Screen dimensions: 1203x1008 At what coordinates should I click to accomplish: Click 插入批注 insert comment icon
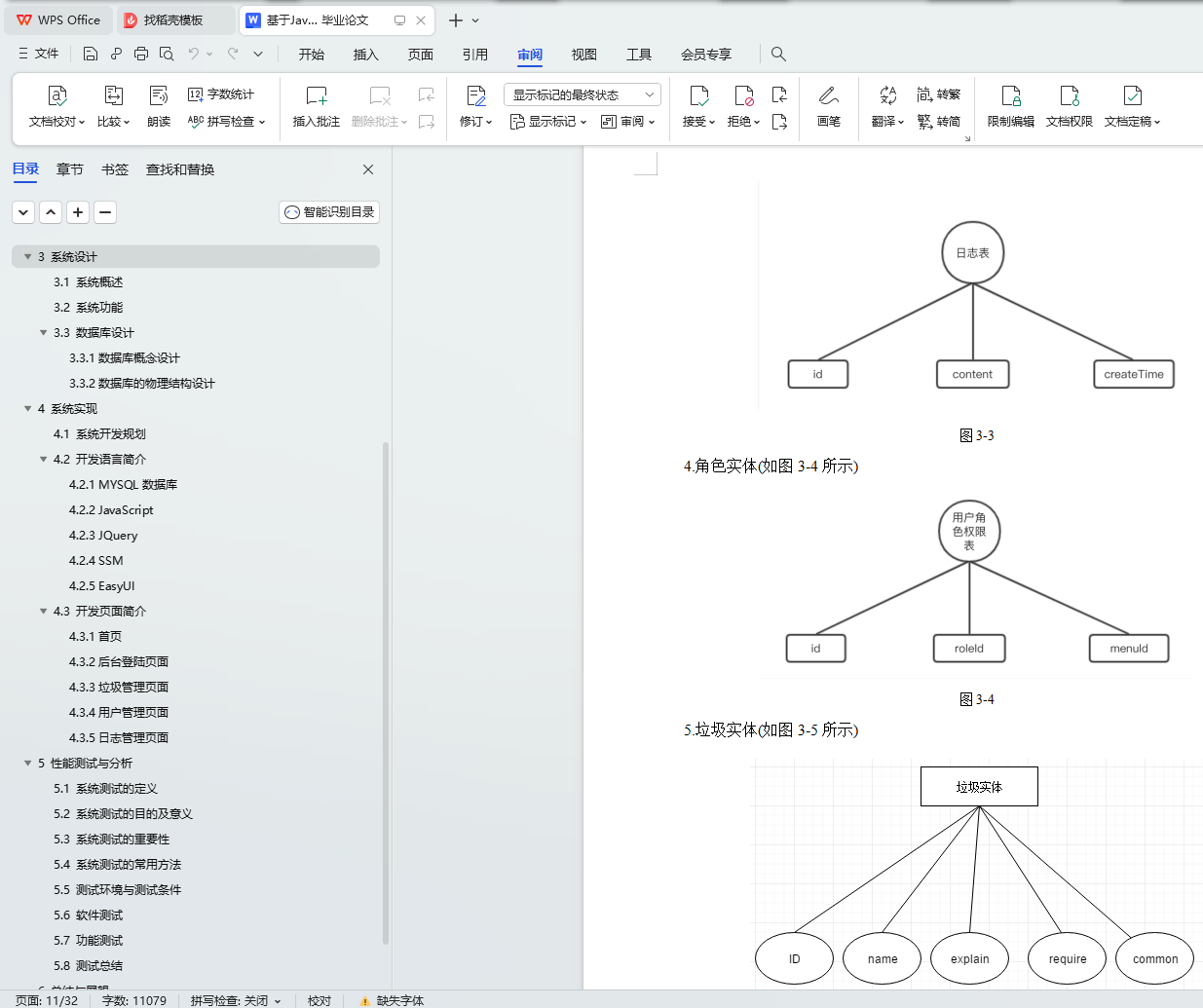click(x=317, y=95)
